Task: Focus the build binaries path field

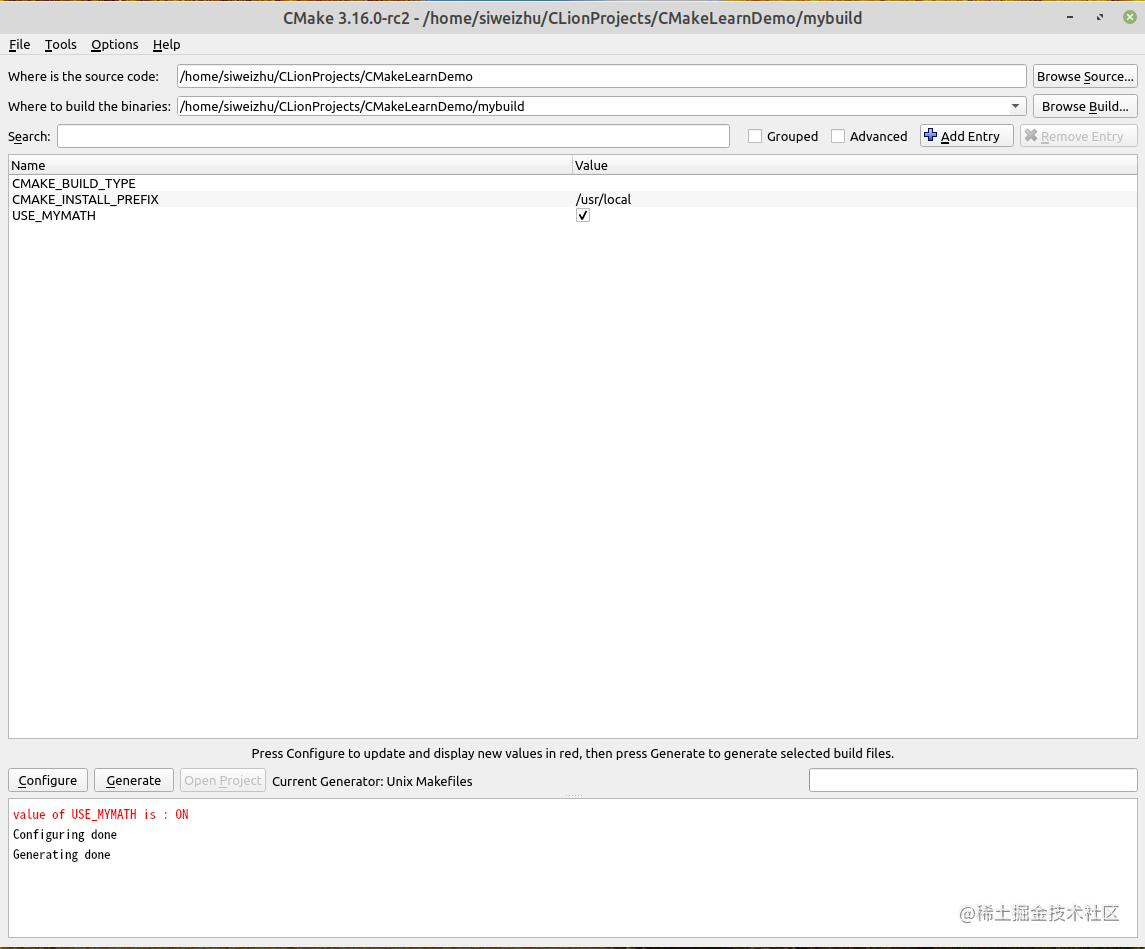Action: click(x=593, y=107)
